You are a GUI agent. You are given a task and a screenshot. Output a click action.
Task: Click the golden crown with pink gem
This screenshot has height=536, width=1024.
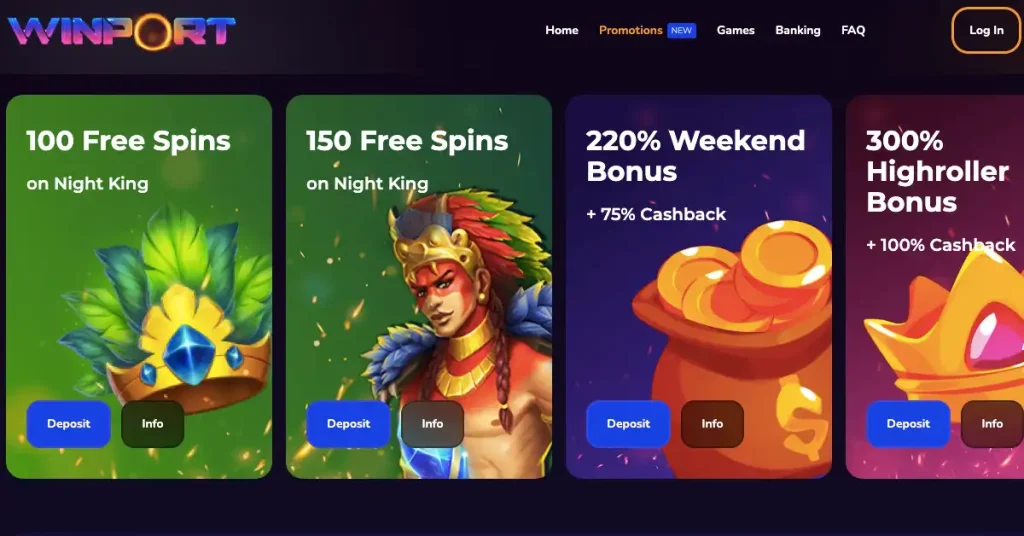[x=947, y=333]
